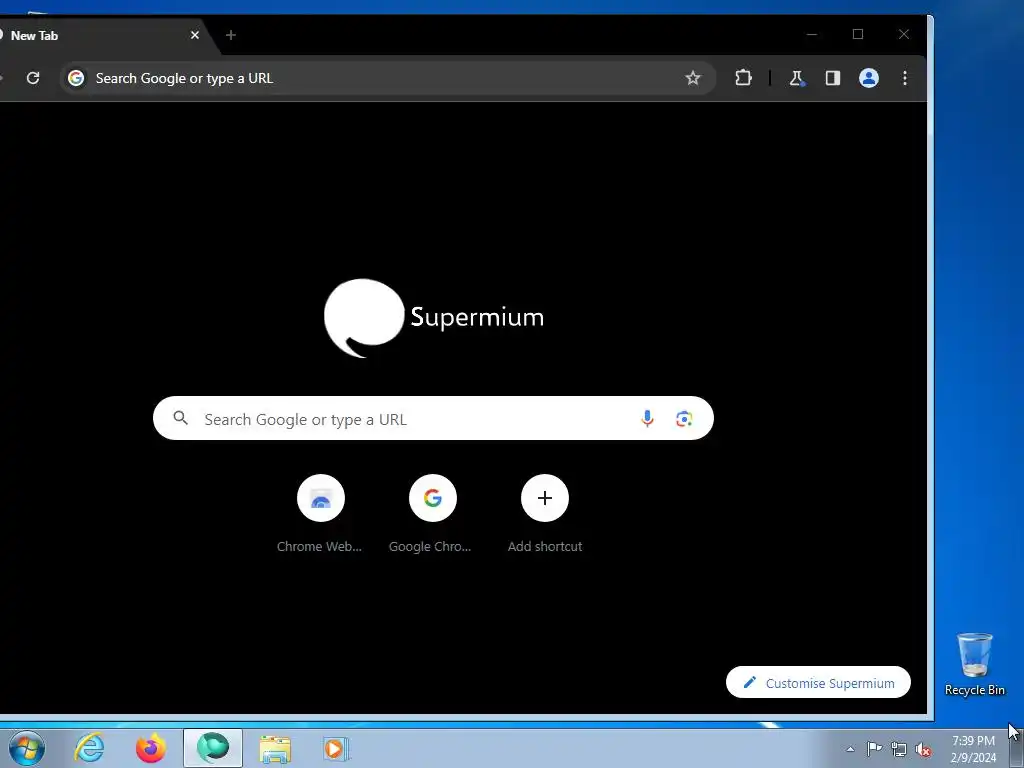The width and height of the screenshot is (1024, 768).
Task: Open the Windows Start menu
Action: (x=27, y=748)
